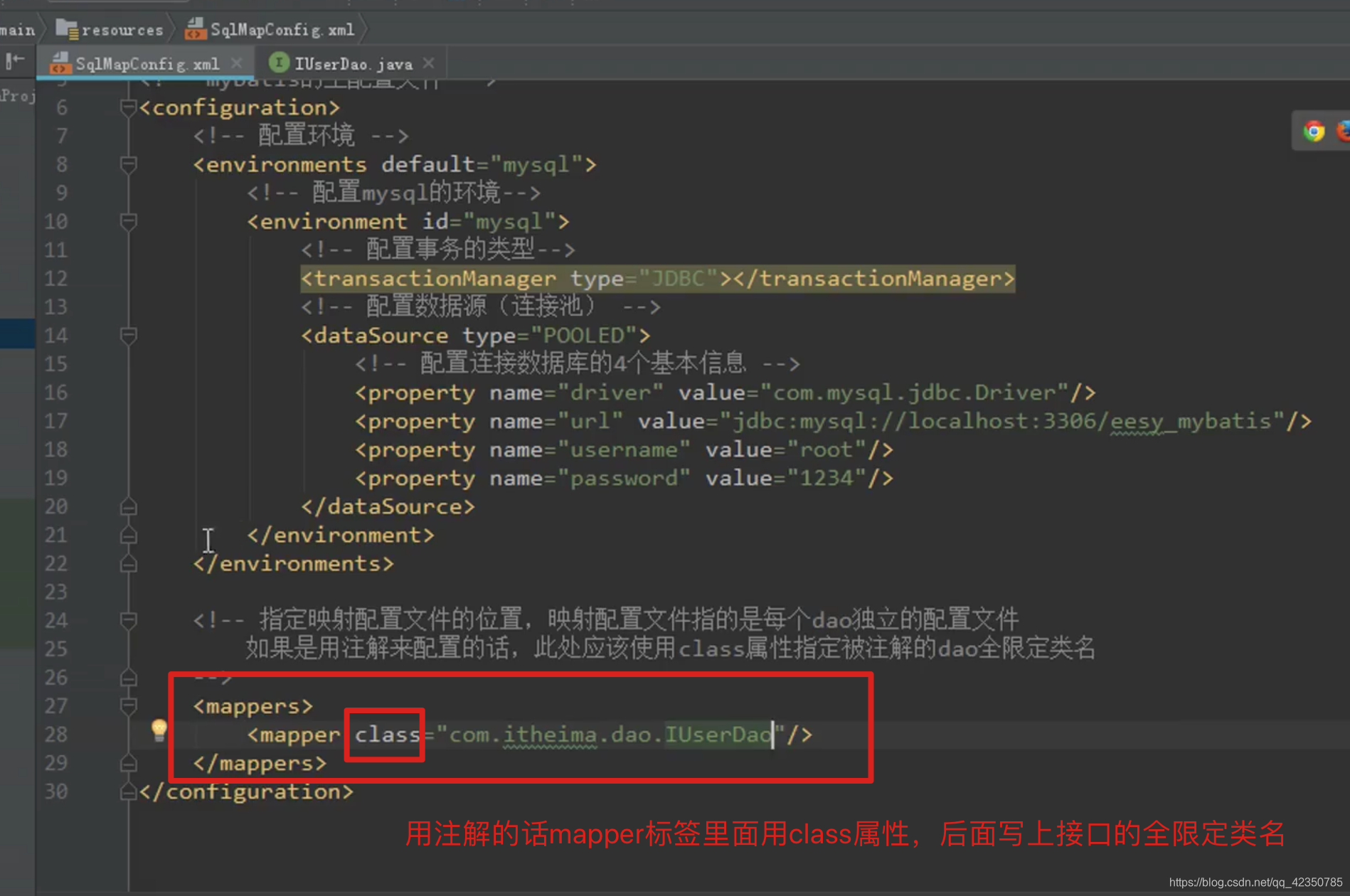Viewport: 1350px width, 896px height.
Task: Click the default="mysql" attribute on line 8
Action: click(x=482, y=165)
